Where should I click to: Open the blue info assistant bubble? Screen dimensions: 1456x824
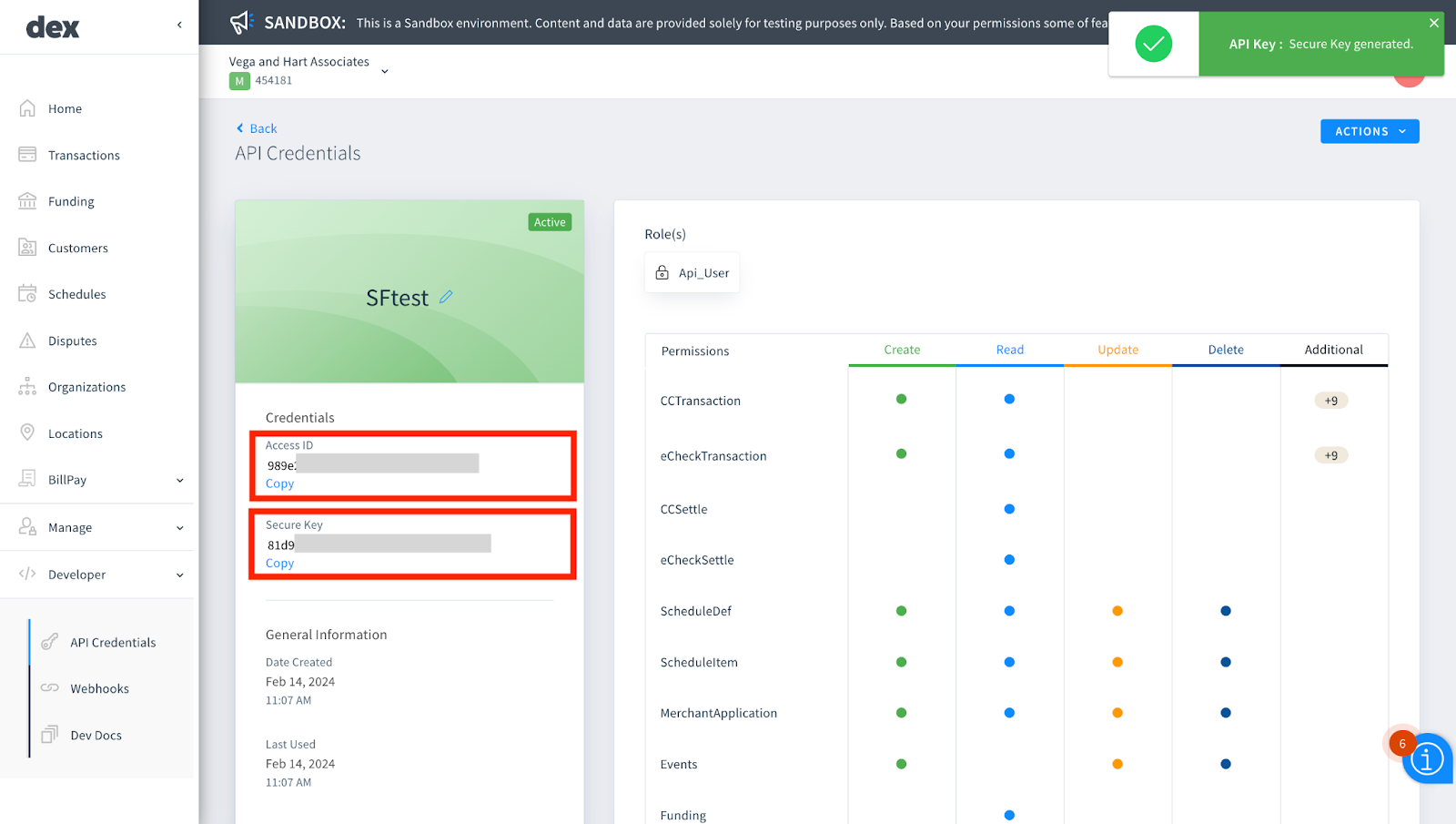[x=1427, y=758]
